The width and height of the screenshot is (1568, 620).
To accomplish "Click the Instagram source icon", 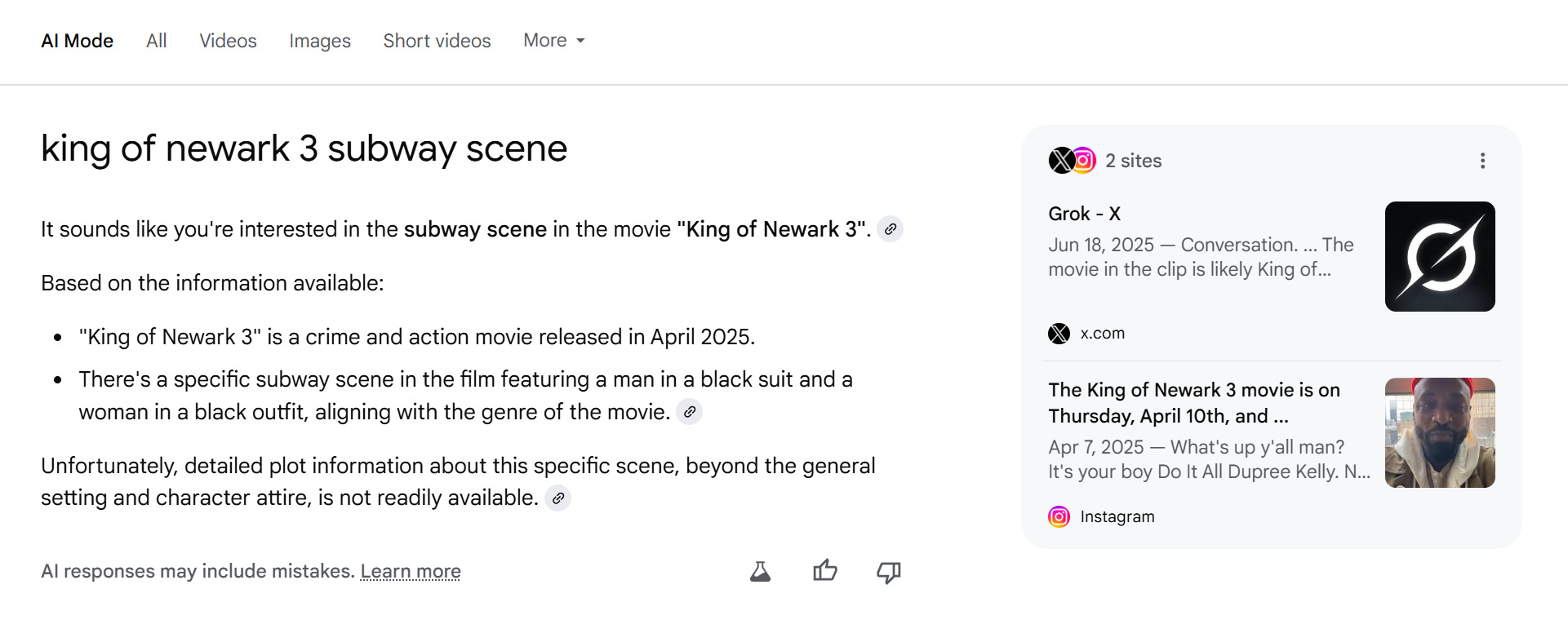I will pyautogui.click(x=1059, y=516).
